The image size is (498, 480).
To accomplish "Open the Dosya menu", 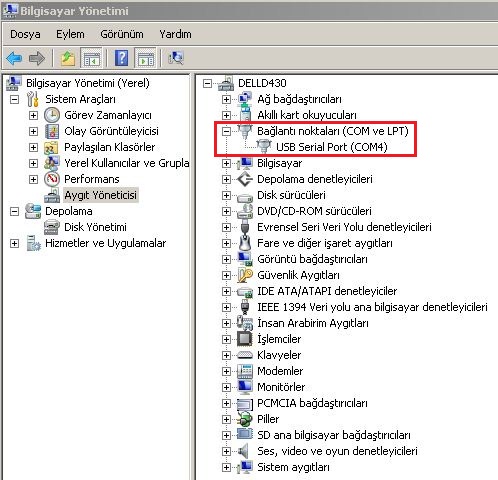I will coord(25,34).
